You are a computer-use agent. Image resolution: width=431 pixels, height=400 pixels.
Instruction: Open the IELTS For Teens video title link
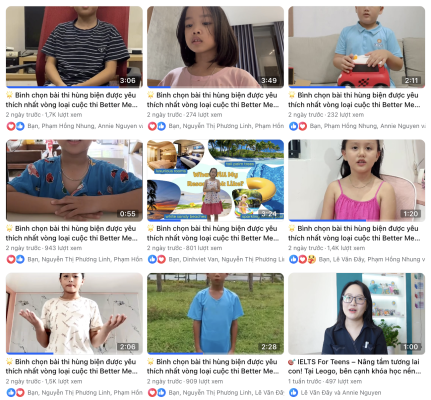pyautogui.click(x=354, y=366)
